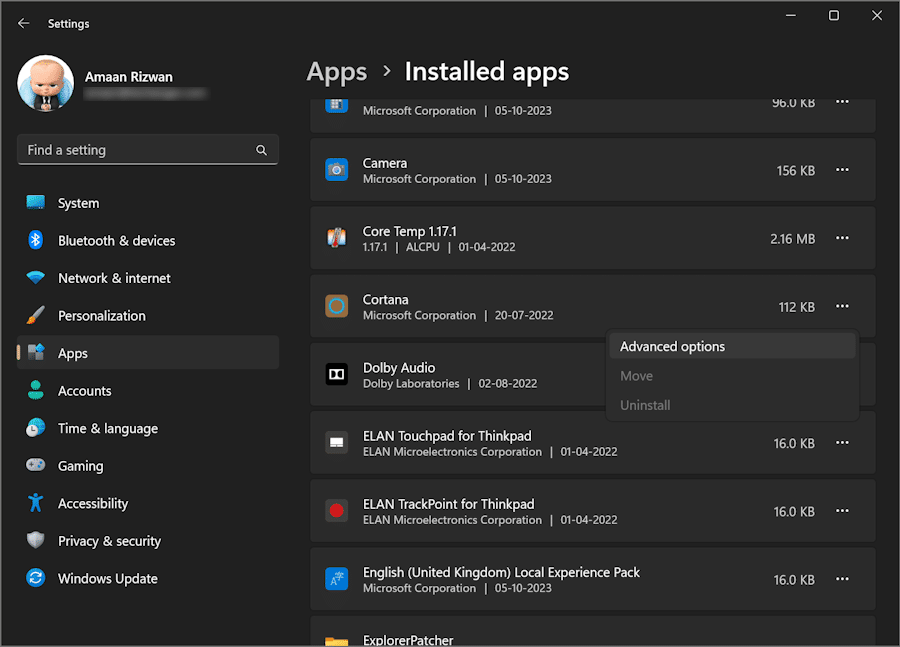Click the Accessibility figure icon
900x647 pixels.
36,503
